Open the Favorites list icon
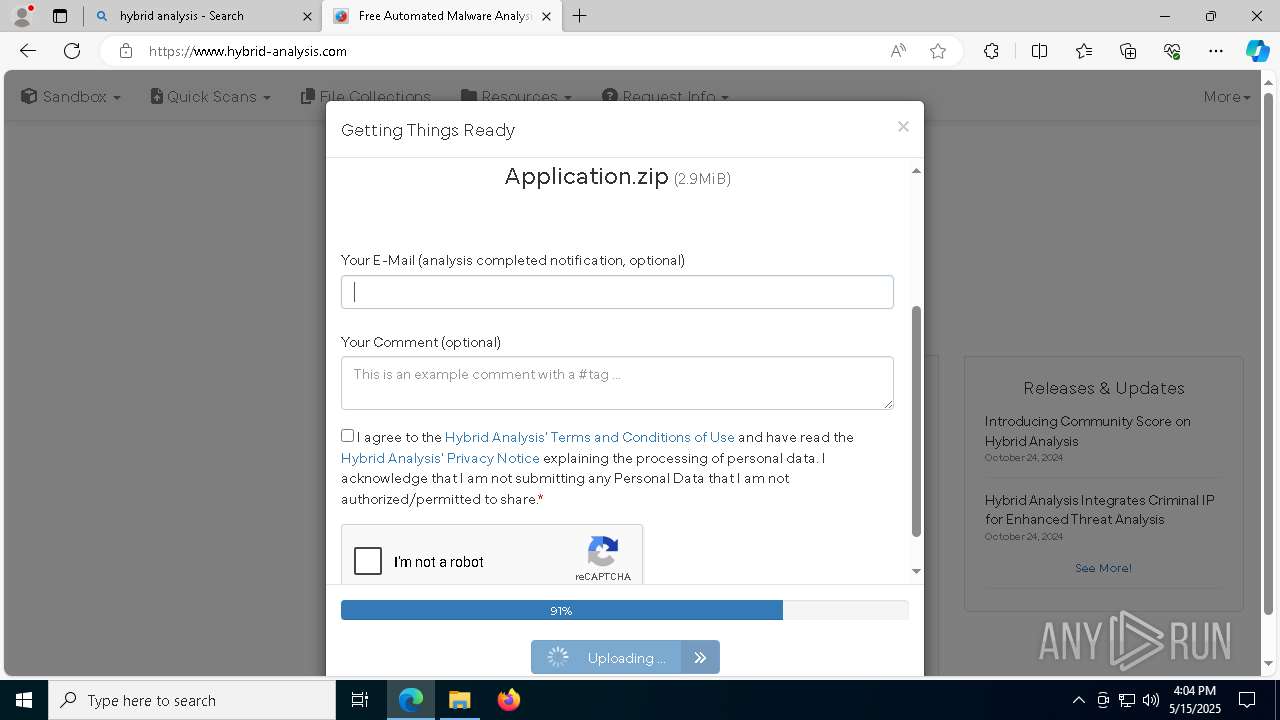 1084,51
